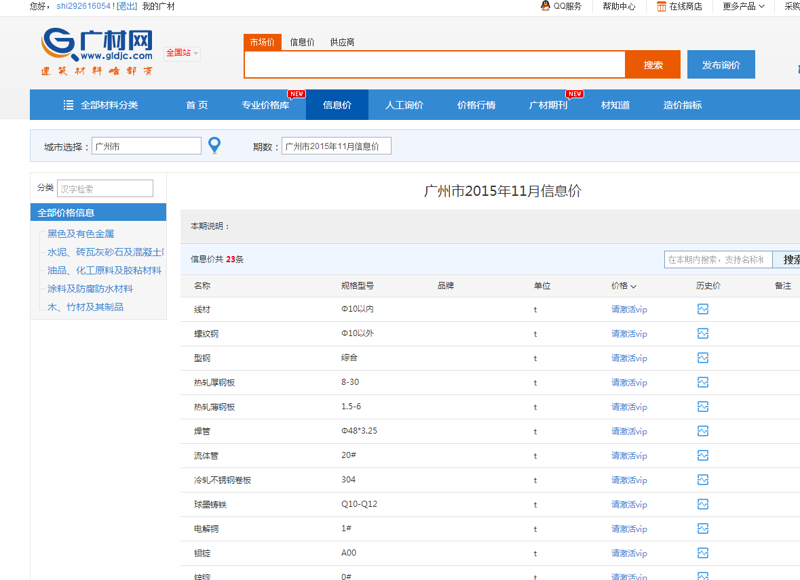Open history price chart for 热轧厚钢板 row
The height and width of the screenshot is (580, 800).
[703, 382]
